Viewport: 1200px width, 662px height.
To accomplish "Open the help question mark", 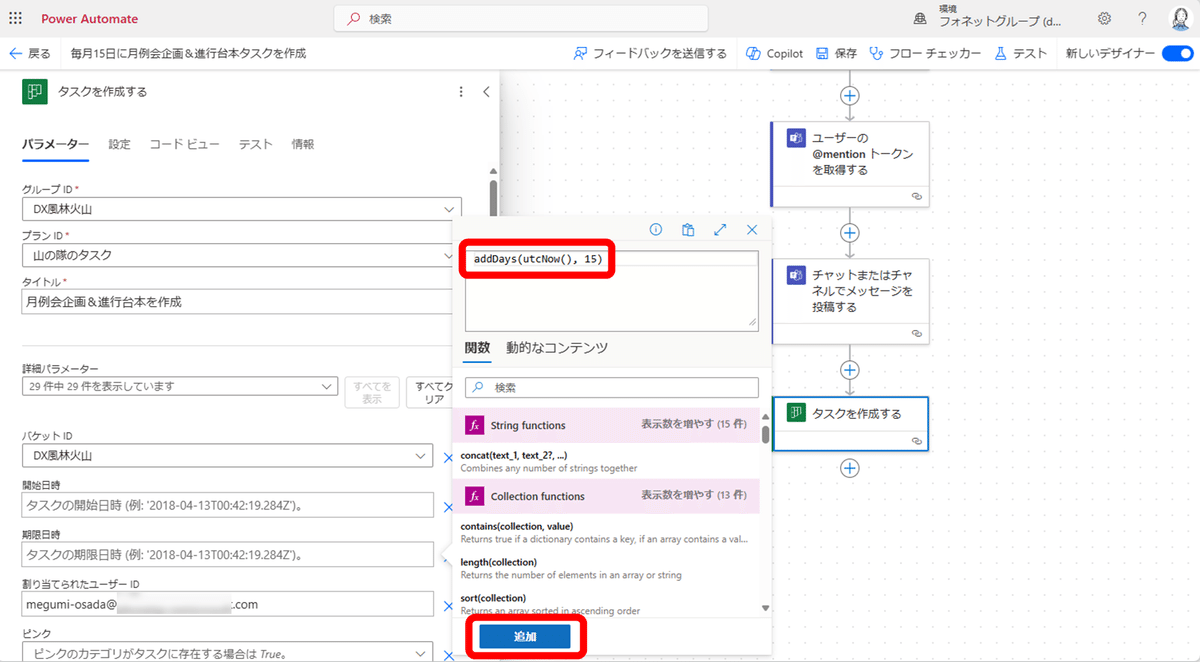I will tap(1143, 19).
